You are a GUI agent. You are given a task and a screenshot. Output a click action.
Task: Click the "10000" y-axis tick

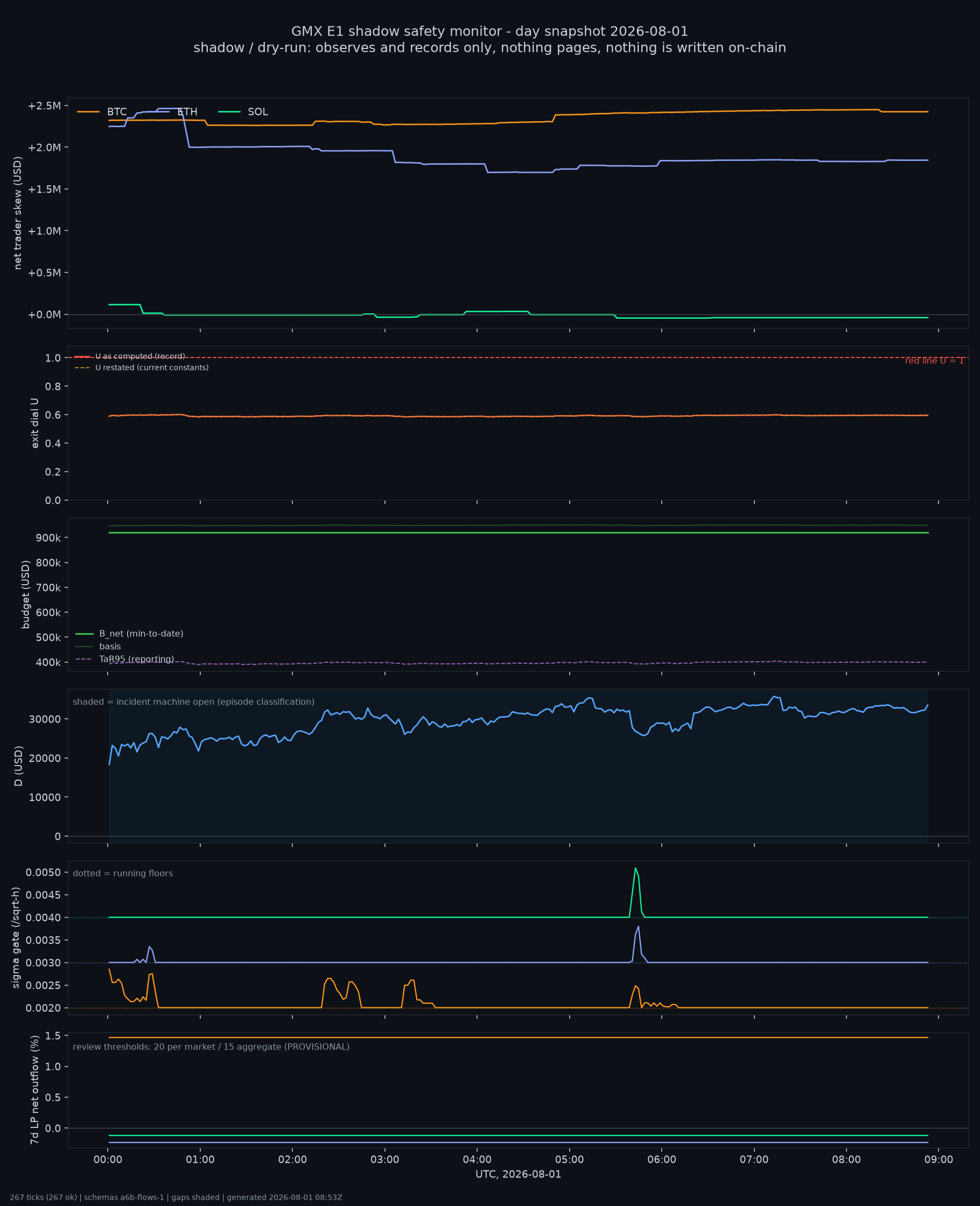coord(45,798)
